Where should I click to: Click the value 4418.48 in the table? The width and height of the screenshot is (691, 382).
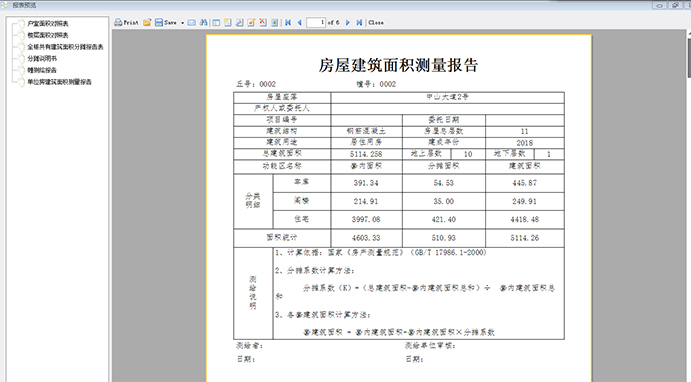pos(524,219)
